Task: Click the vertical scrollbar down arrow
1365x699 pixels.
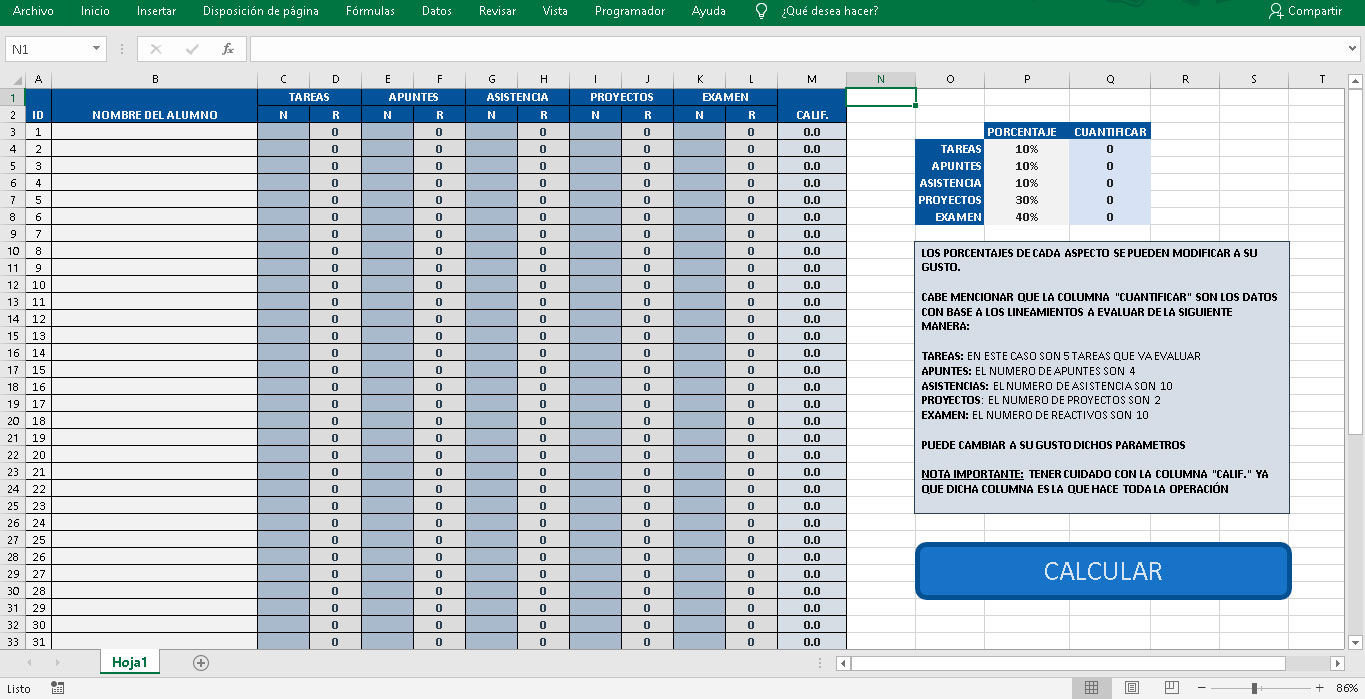Action: [x=1356, y=642]
